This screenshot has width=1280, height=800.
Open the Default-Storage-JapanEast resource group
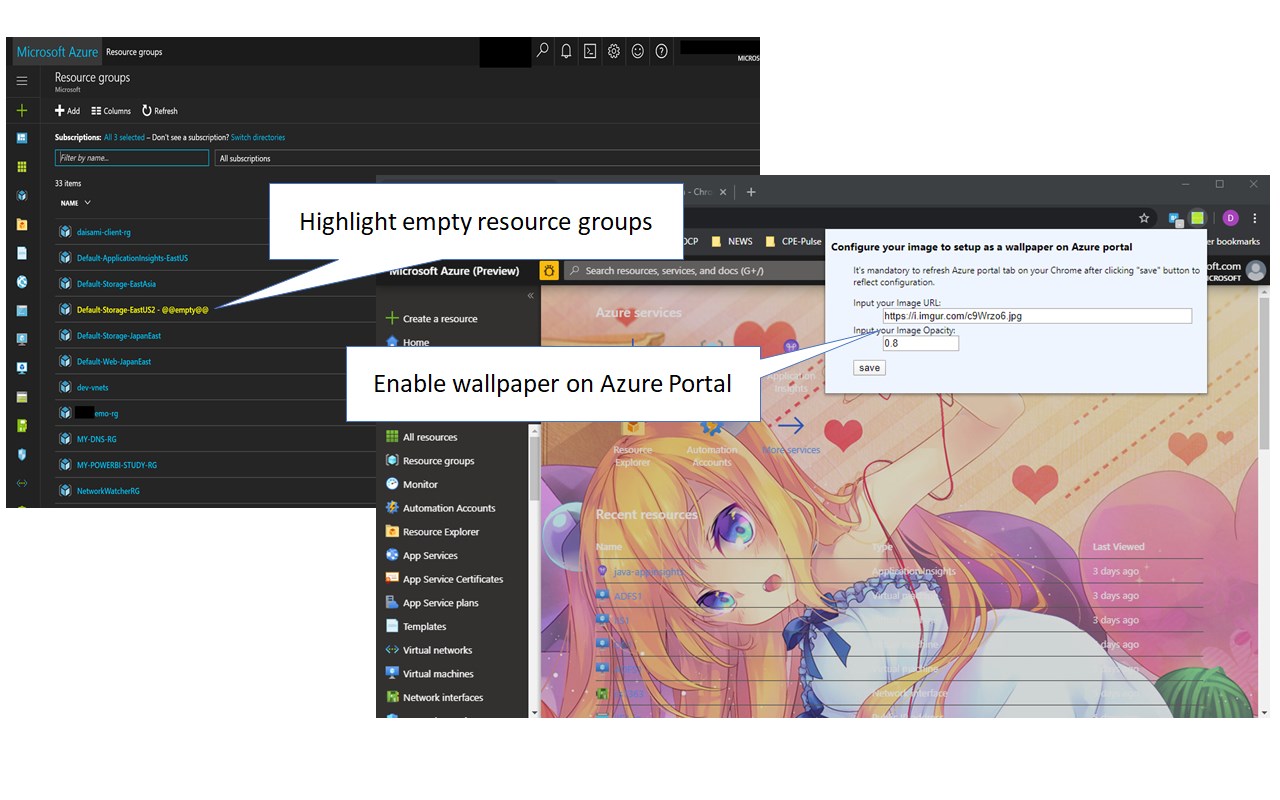point(119,336)
